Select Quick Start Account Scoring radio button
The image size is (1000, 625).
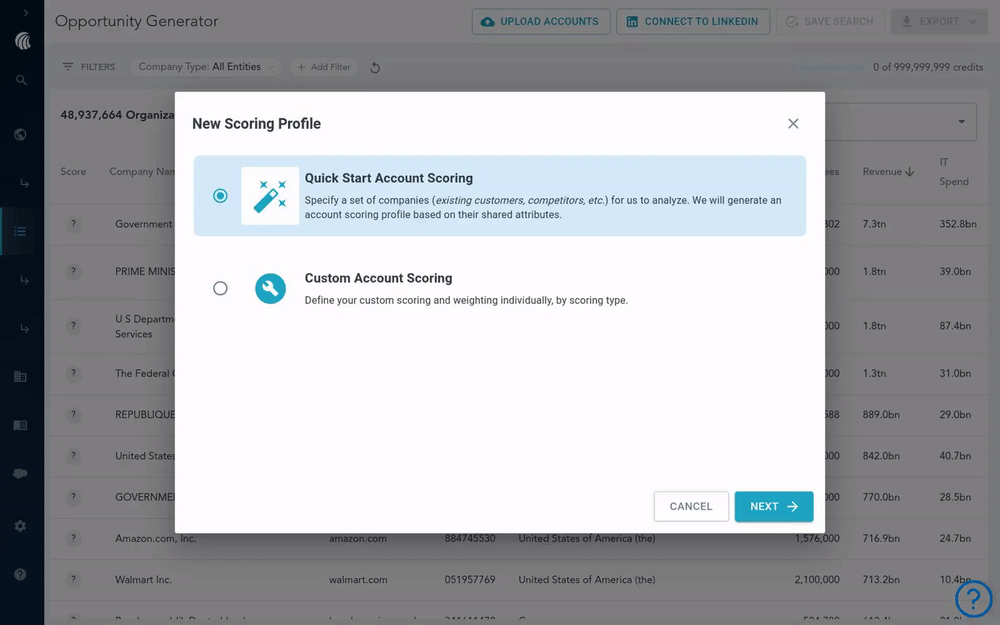pyautogui.click(x=220, y=196)
